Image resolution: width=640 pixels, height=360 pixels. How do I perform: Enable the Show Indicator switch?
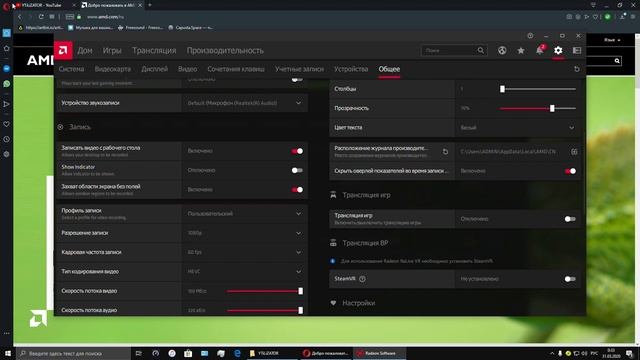pyautogui.click(x=297, y=170)
